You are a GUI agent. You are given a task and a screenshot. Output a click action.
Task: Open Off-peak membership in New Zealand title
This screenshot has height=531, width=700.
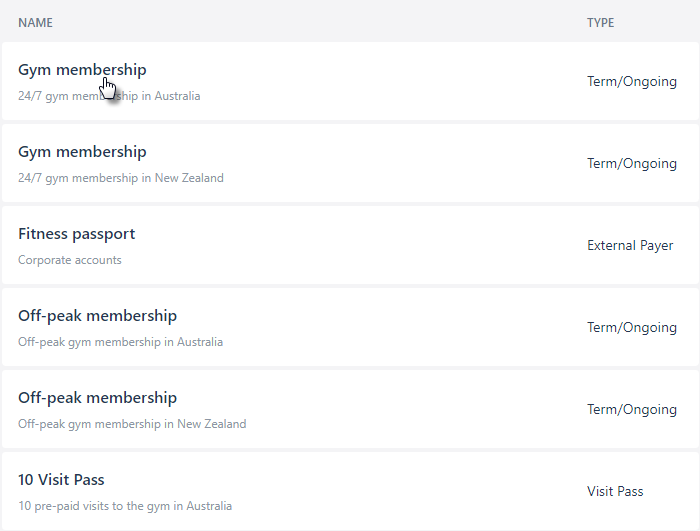tap(97, 398)
